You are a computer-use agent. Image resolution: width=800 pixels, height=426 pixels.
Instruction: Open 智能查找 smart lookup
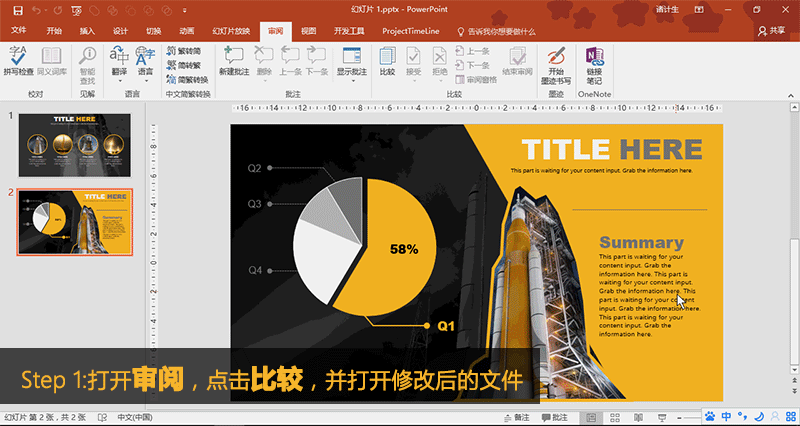[x=87, y=60]
